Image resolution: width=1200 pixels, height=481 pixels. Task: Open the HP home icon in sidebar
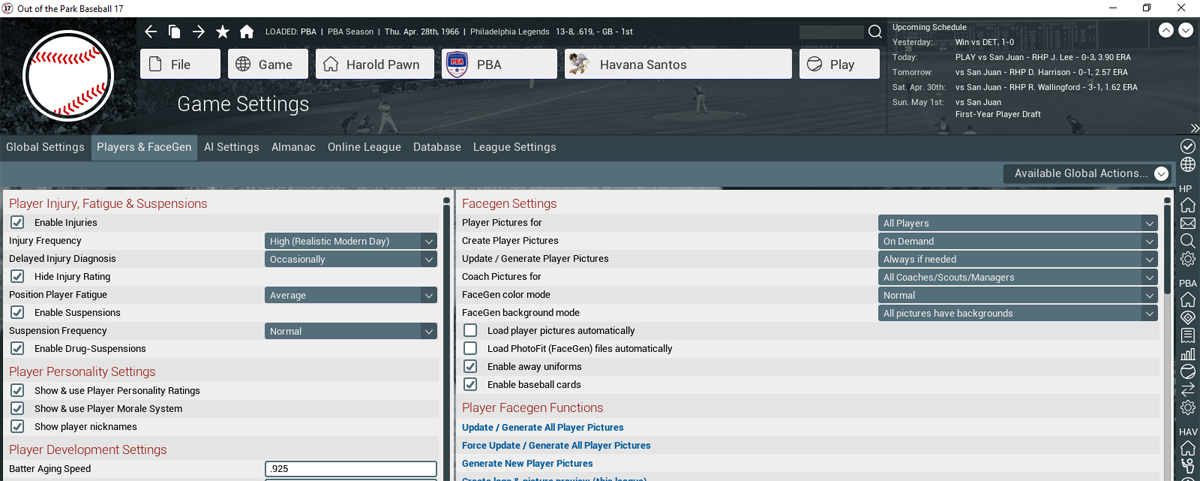click(x=1188, y=205)
